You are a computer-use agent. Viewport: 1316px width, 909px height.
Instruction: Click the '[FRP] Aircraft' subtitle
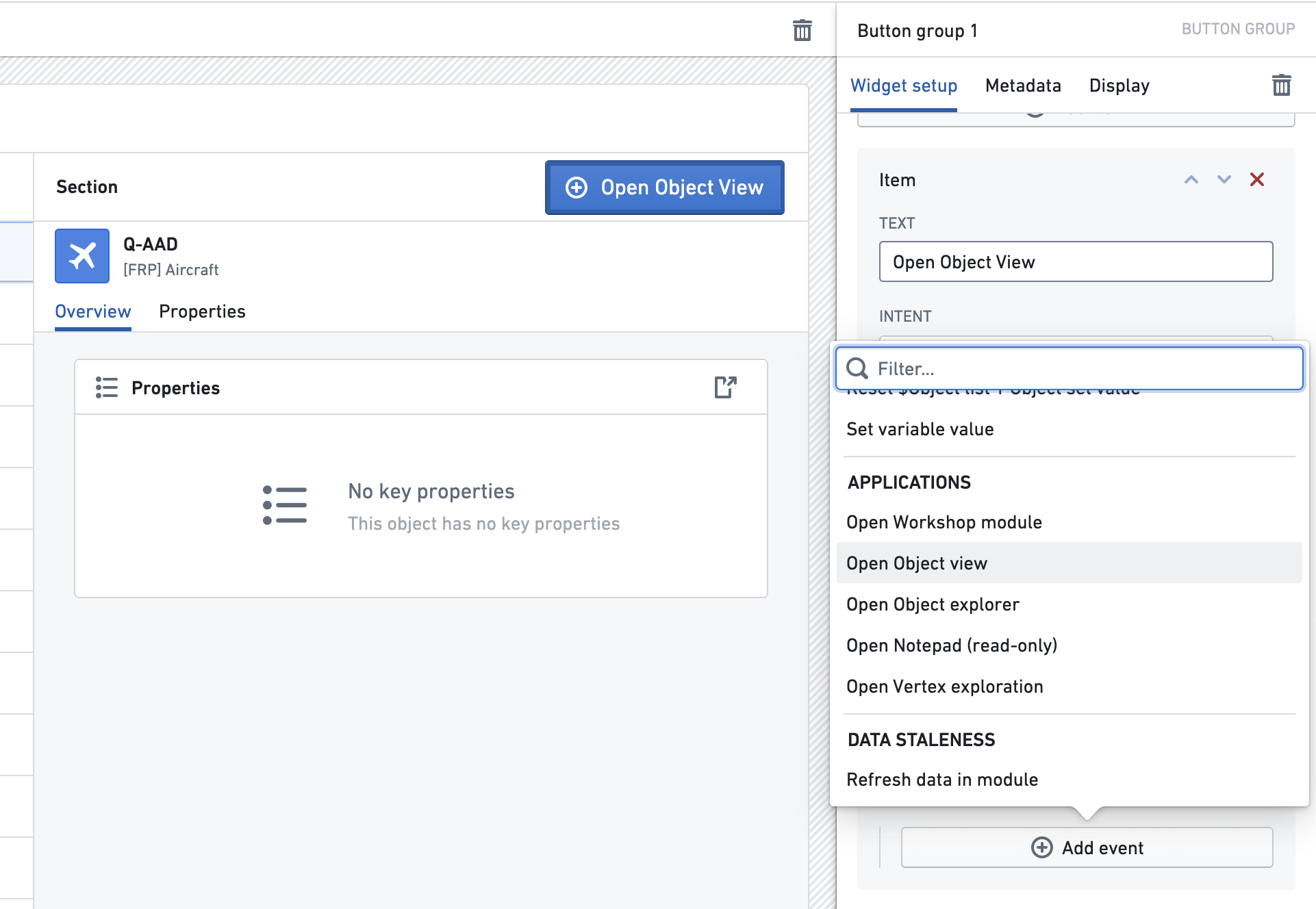point(171,270)
